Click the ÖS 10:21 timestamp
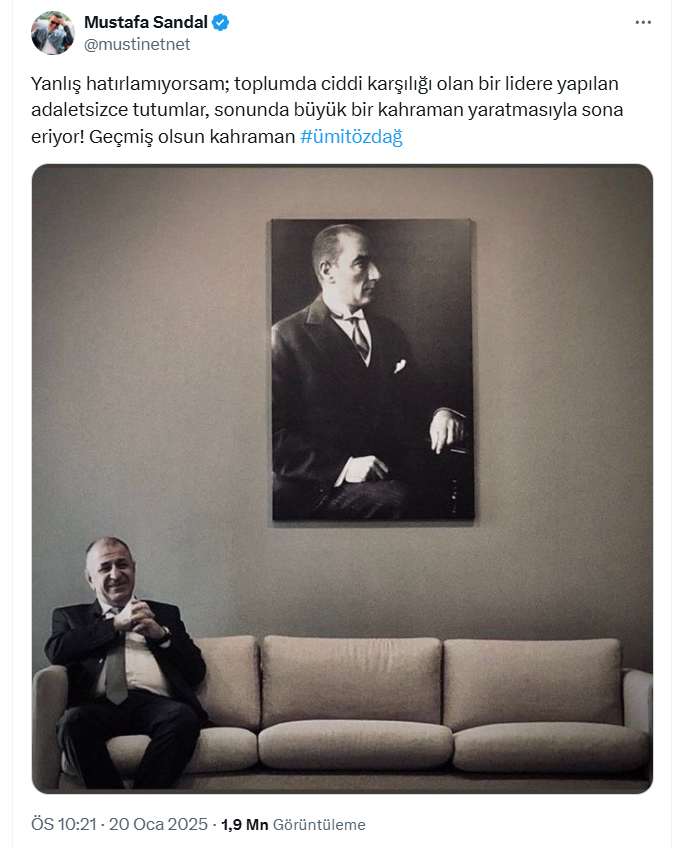This screenshot has height=849, width=675. [64, 824]
